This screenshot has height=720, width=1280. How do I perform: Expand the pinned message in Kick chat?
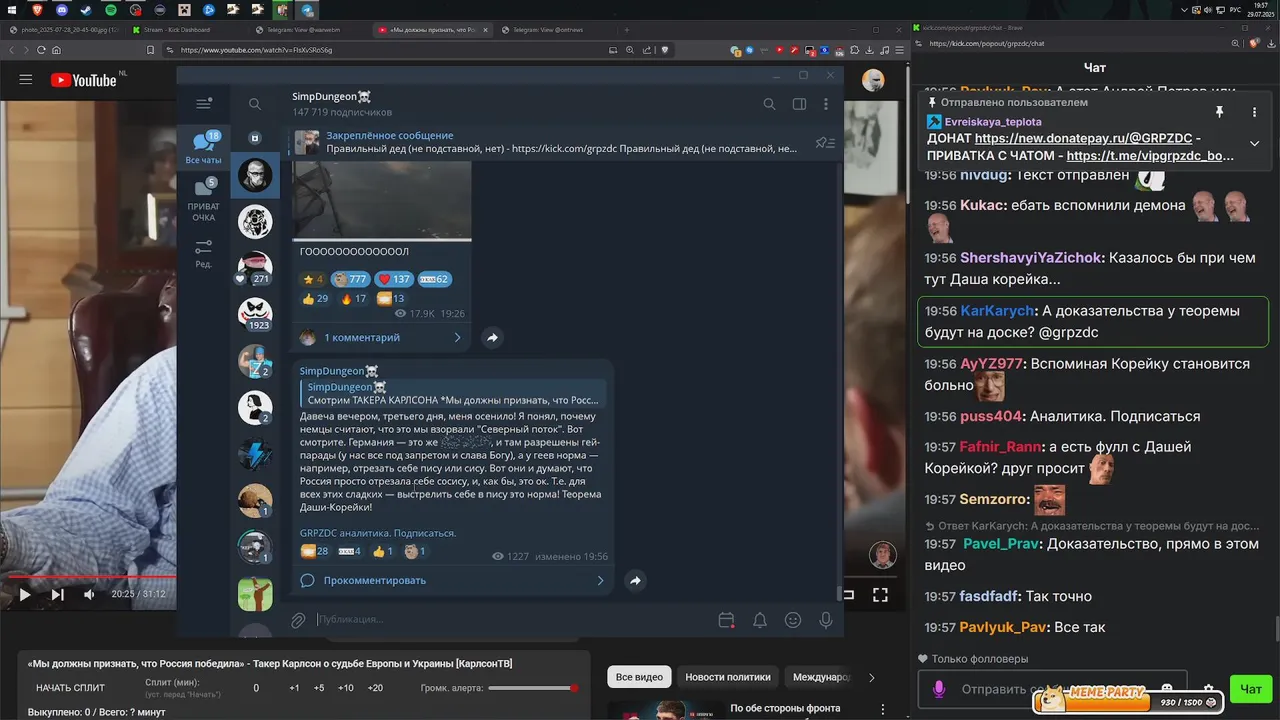coord(1254,143)
